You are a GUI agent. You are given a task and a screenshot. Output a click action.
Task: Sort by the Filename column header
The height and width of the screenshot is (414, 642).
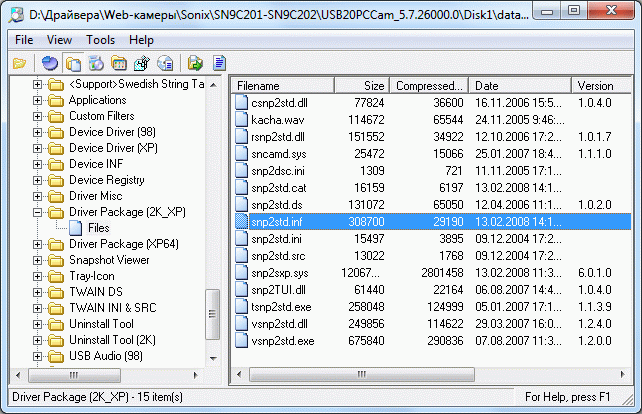tap(283, 86)
